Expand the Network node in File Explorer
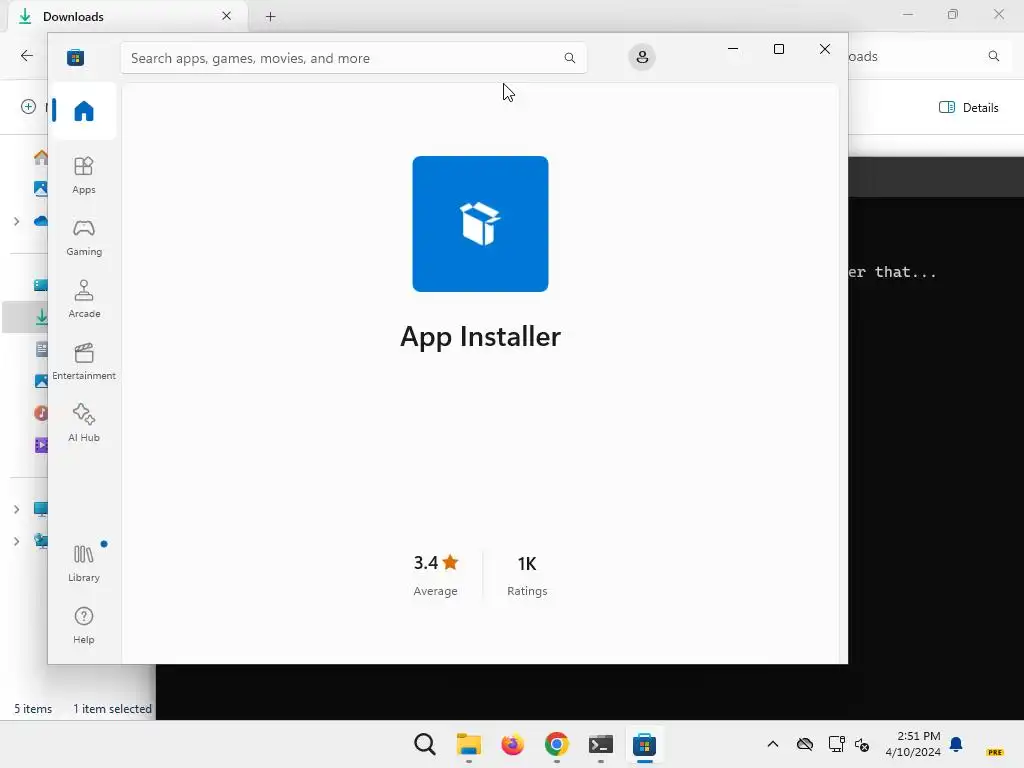Viewport: 1024px width, 768px height. 16,541
